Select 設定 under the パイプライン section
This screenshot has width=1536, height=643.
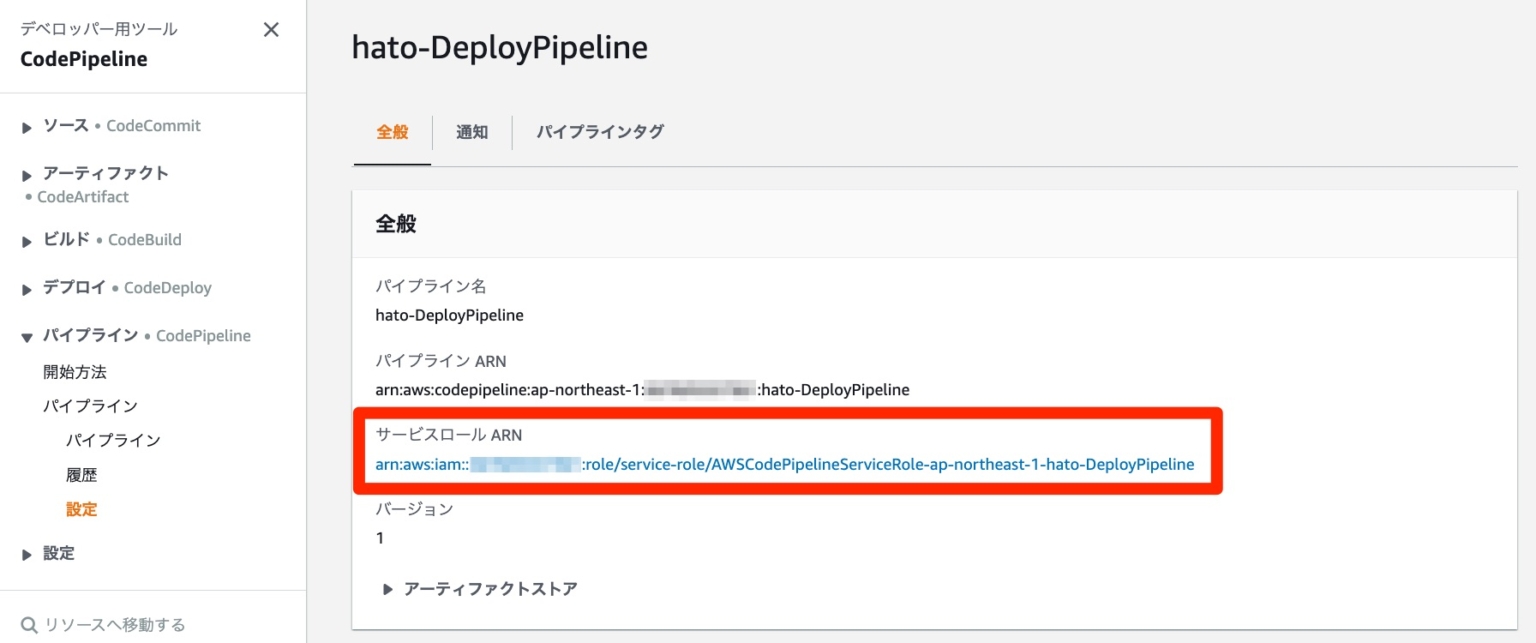click(82, 509)
